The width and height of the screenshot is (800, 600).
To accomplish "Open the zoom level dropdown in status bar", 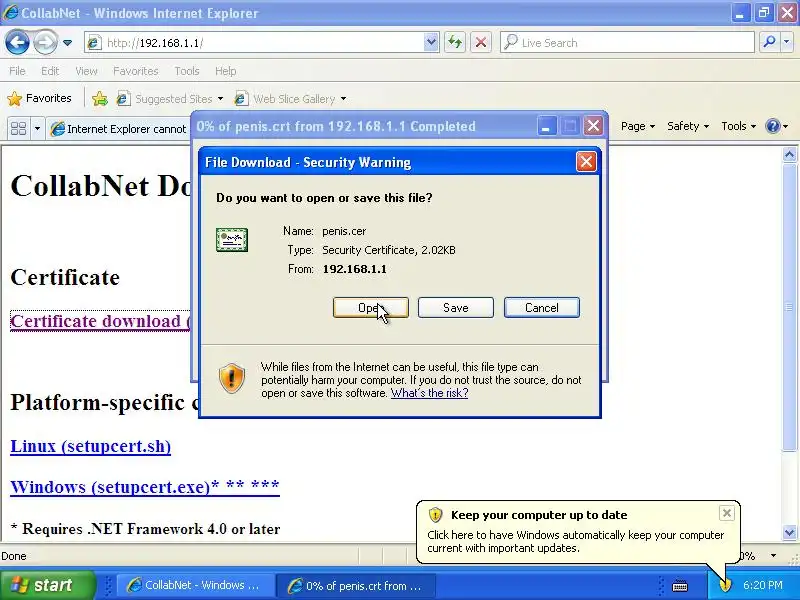I will click(x=773, y=556).
